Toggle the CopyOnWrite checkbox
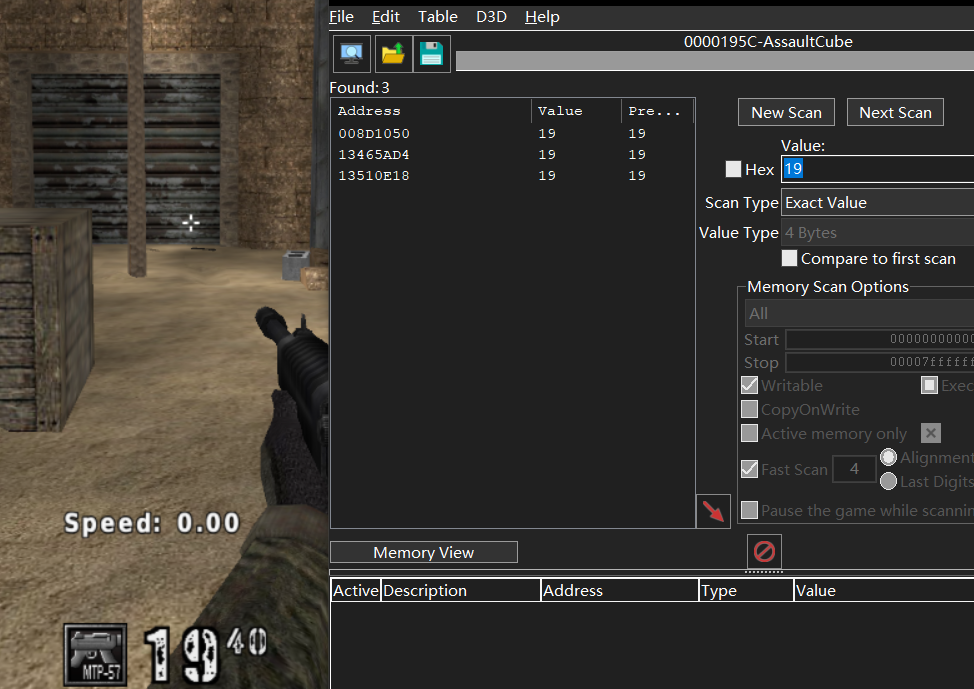 (750, 409)
